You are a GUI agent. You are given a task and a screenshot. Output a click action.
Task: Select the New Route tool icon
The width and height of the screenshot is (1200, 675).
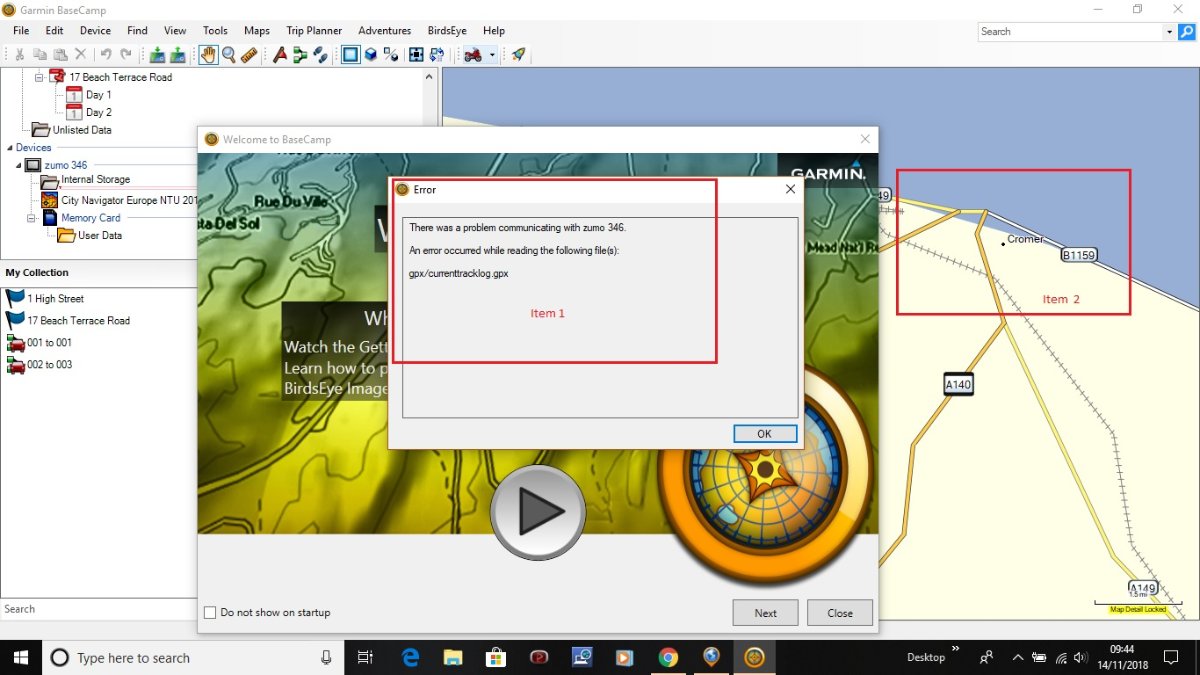tap(300, 55)
